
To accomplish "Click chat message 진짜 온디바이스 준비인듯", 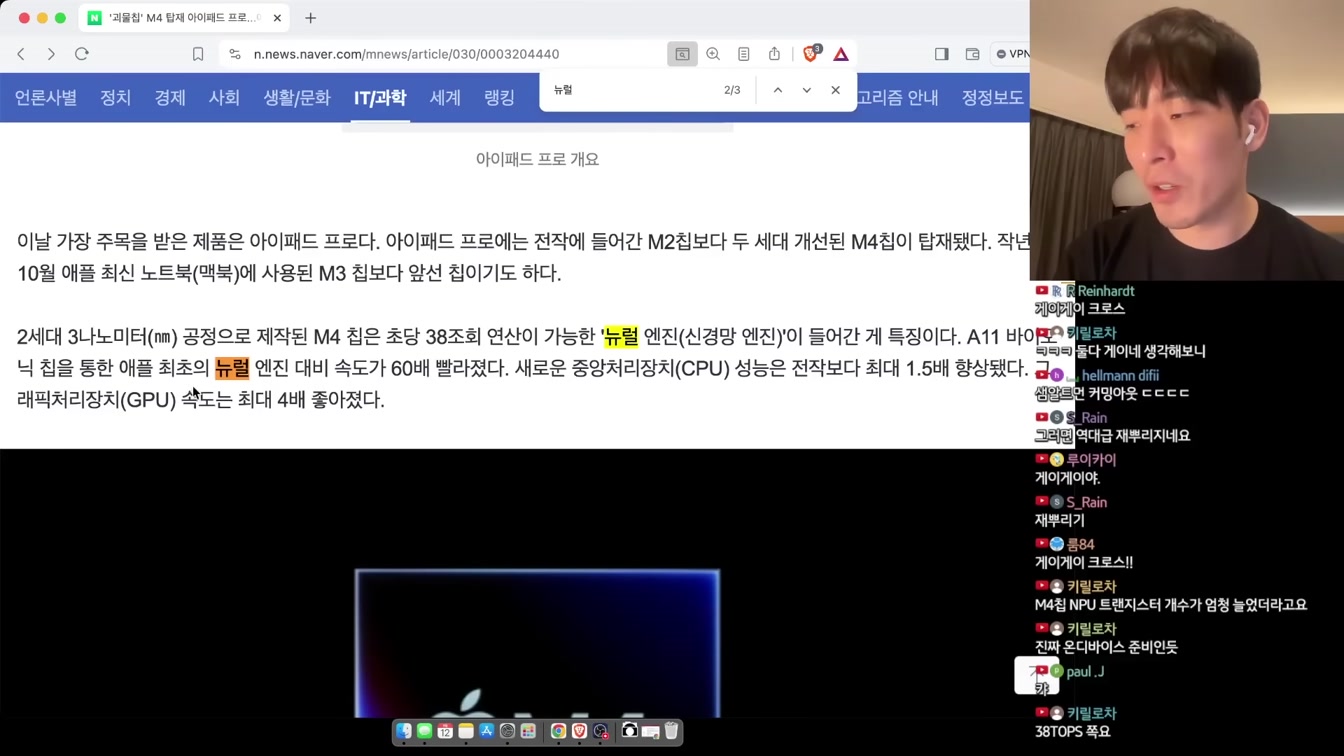I will click(1106, 647).
